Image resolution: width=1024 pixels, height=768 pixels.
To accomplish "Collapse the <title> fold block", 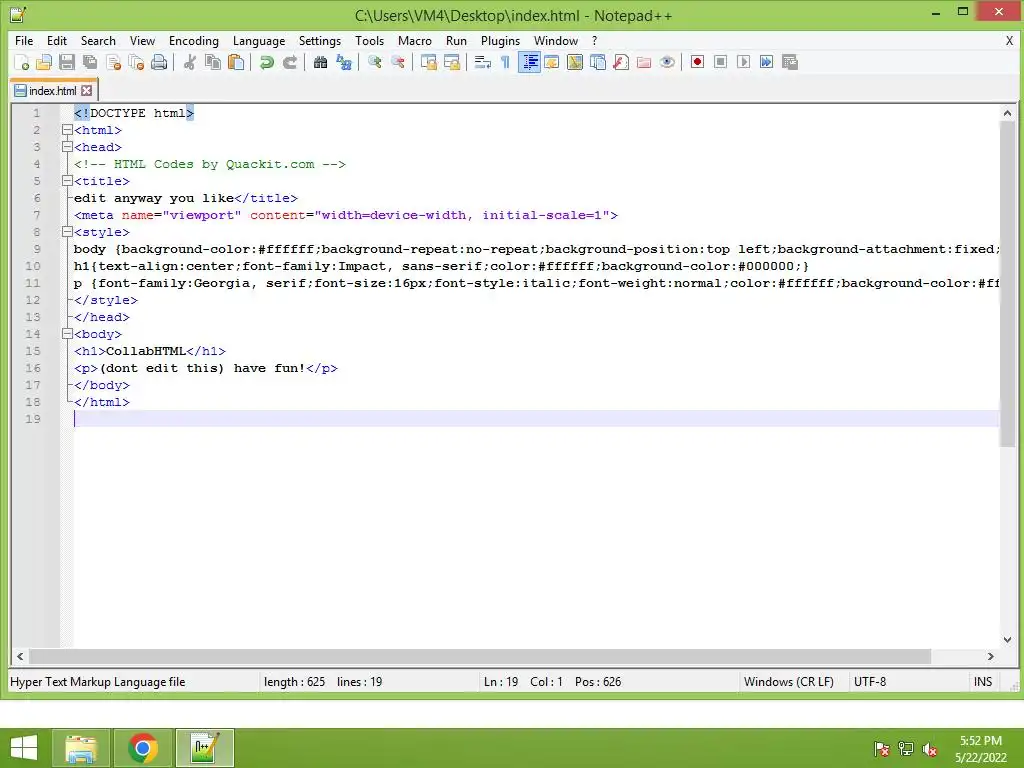I will [67, 181].
